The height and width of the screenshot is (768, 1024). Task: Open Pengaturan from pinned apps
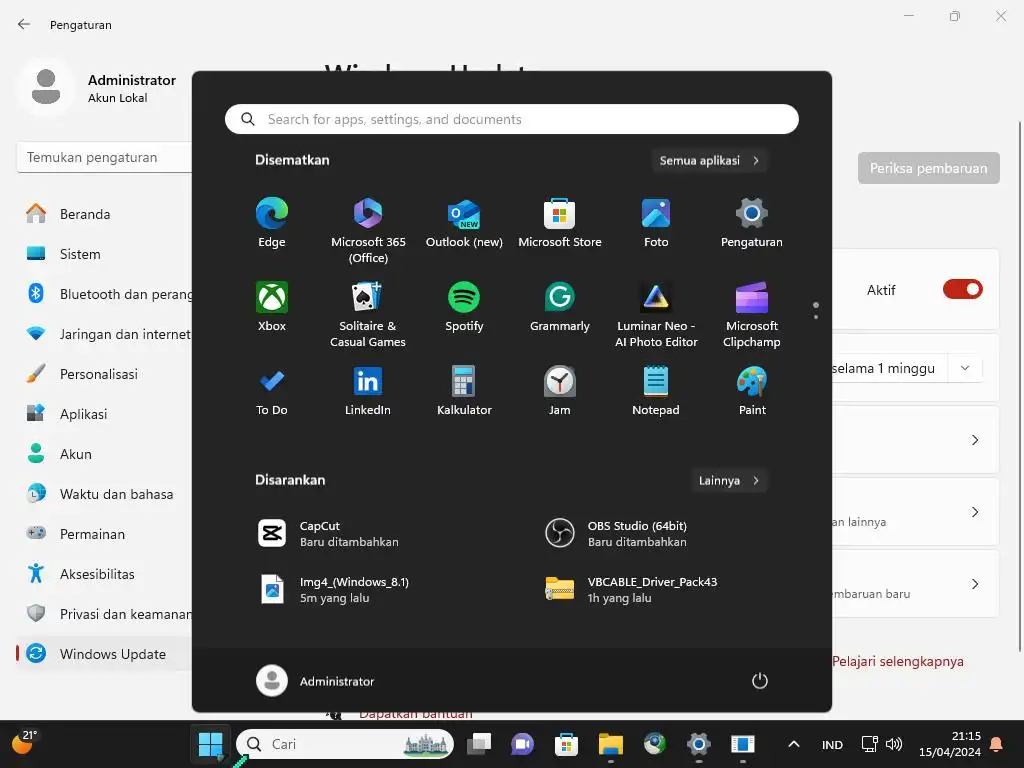pyautogui.click(x=752, y=222)
